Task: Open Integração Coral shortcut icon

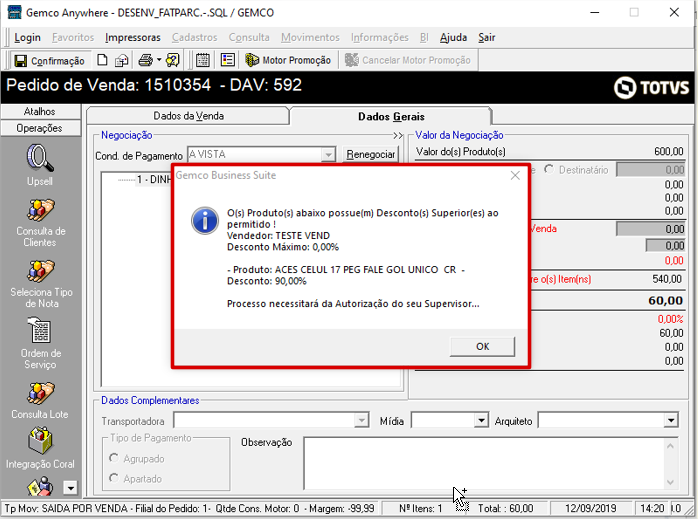Action: (x=40, y=440)
